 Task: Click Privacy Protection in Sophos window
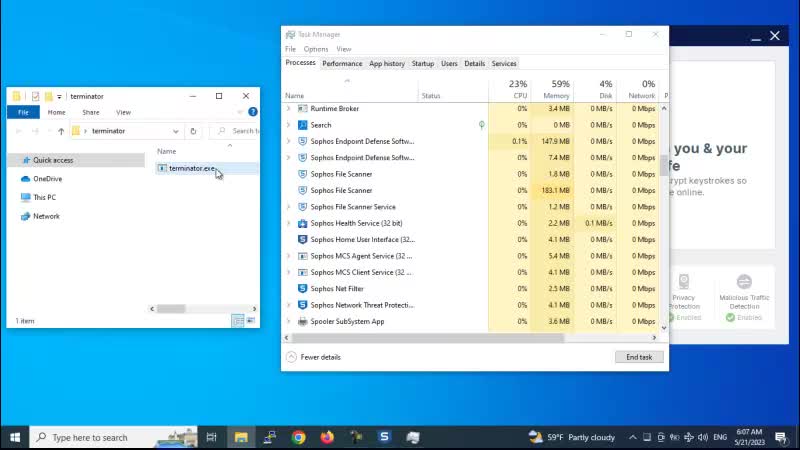click(x=684, y=296)
